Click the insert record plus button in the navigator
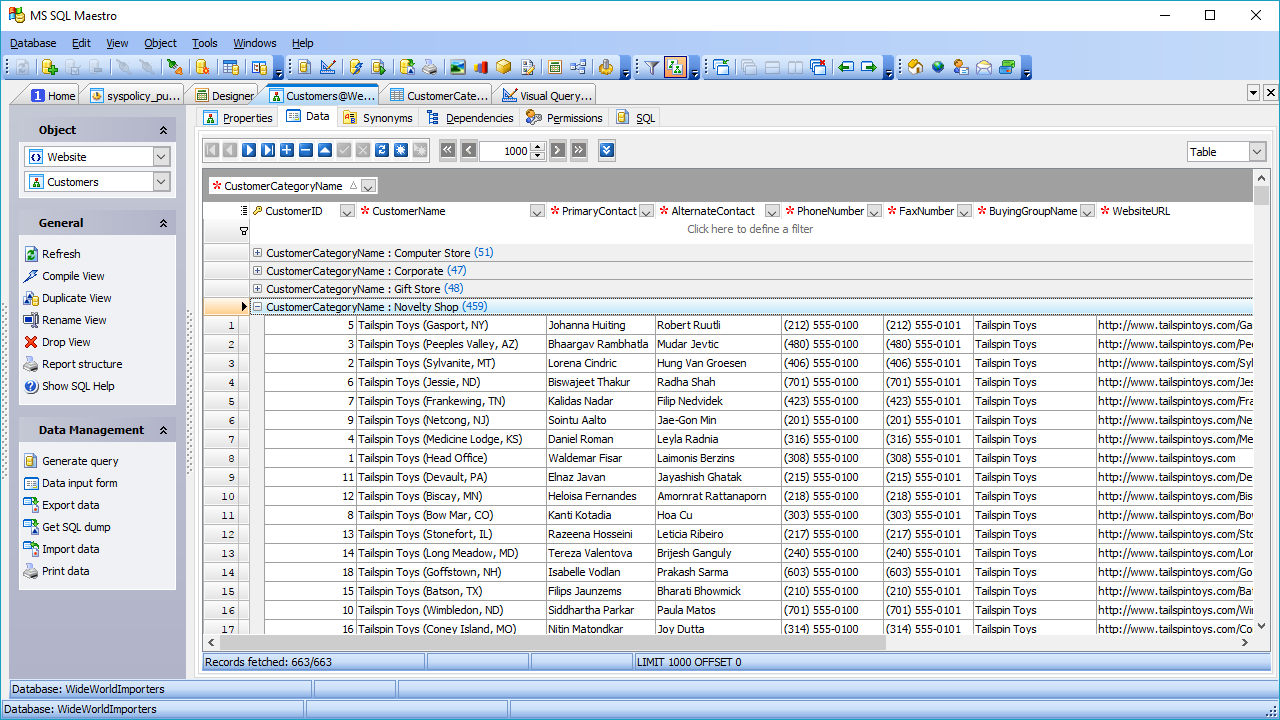Image resolution: width=1280 pixels, height=720 pixels. (x=287, y=150)
